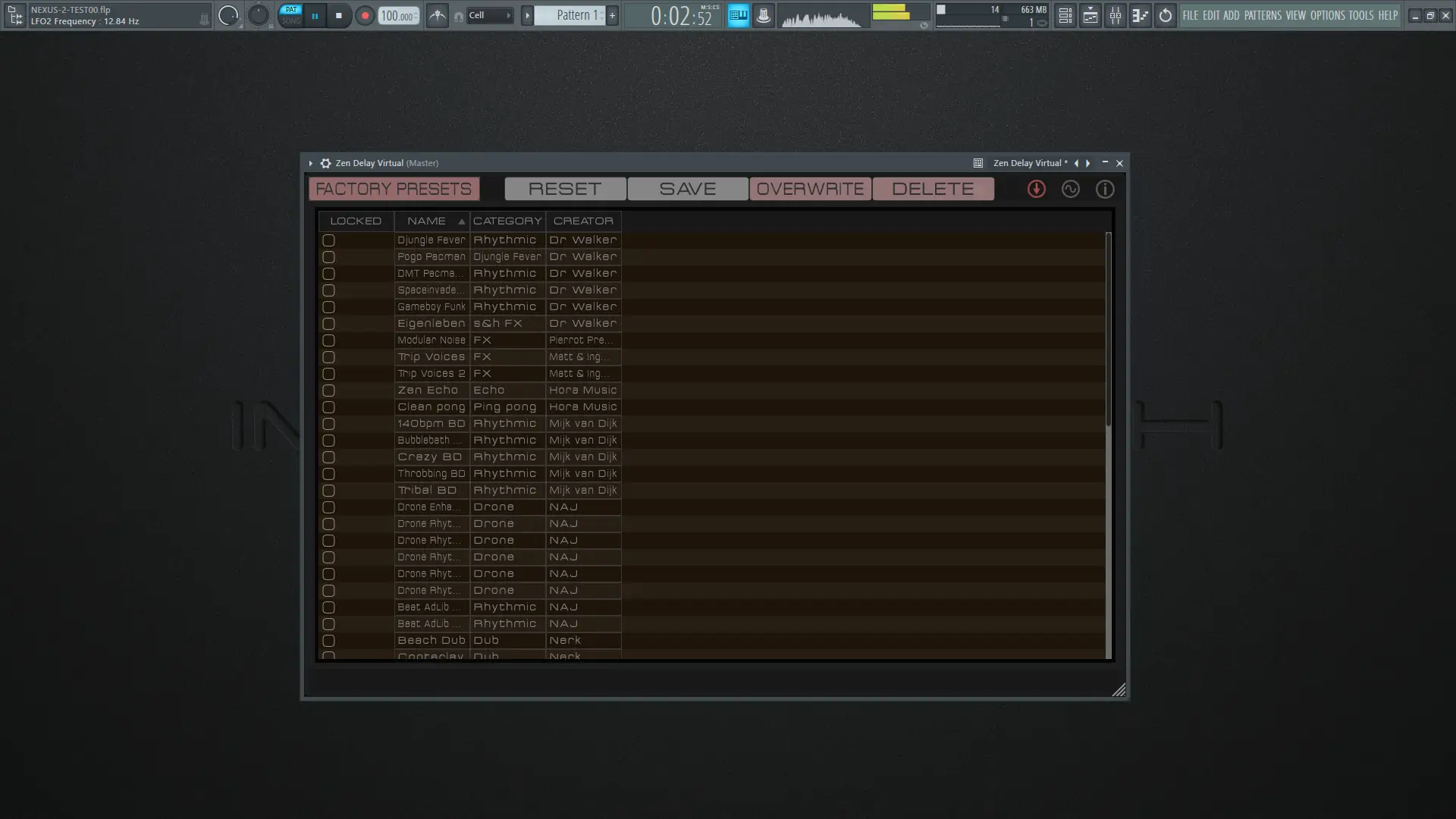Open the mixer window icon
The image size is (1456, 819).
point(1115,16)
